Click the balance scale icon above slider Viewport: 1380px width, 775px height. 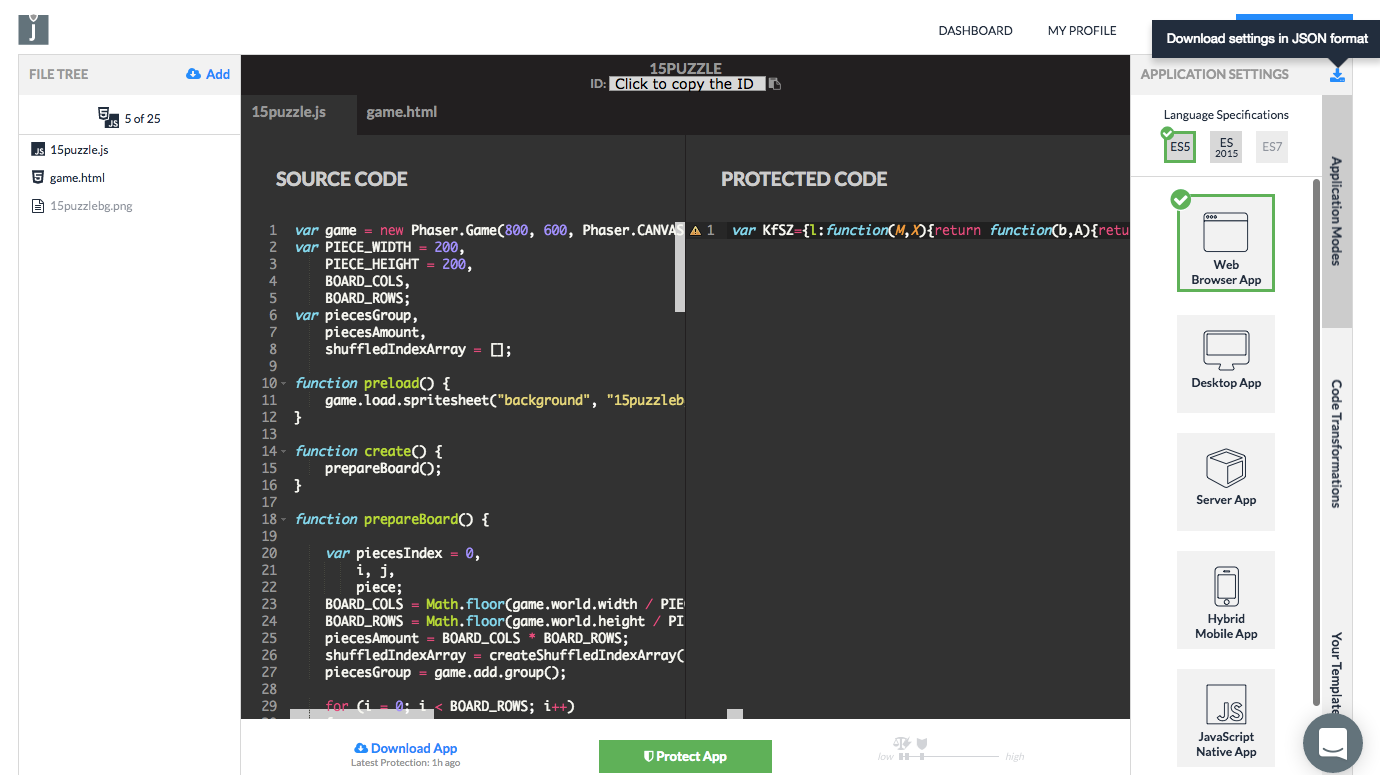(x=902, y=743)
